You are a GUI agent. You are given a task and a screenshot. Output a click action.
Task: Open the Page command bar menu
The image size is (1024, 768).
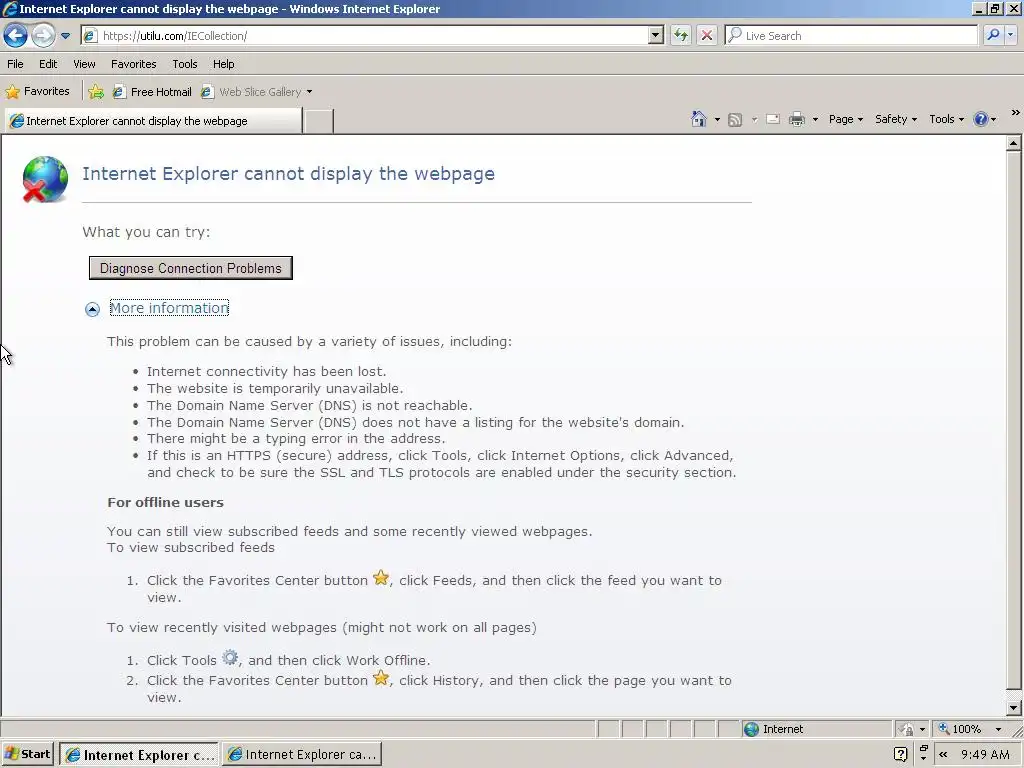[x=846, y=119]
